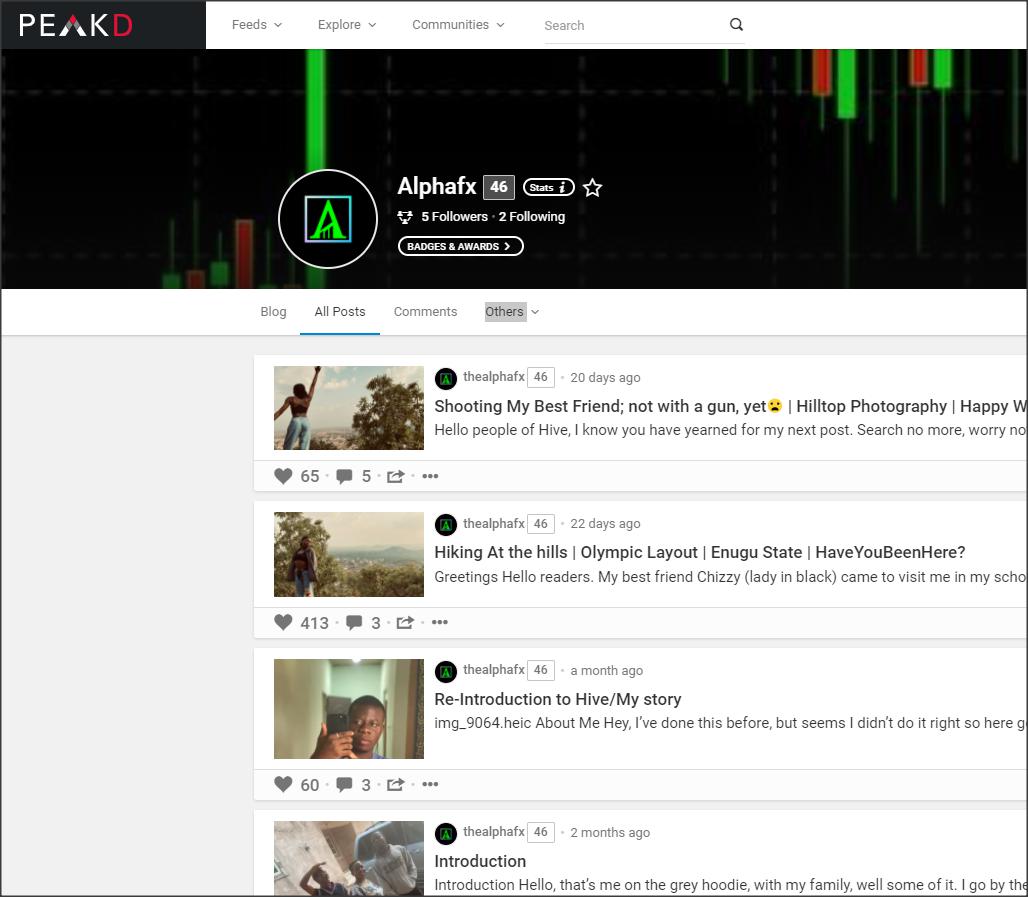Click the 65 vote count

[309, 477]
